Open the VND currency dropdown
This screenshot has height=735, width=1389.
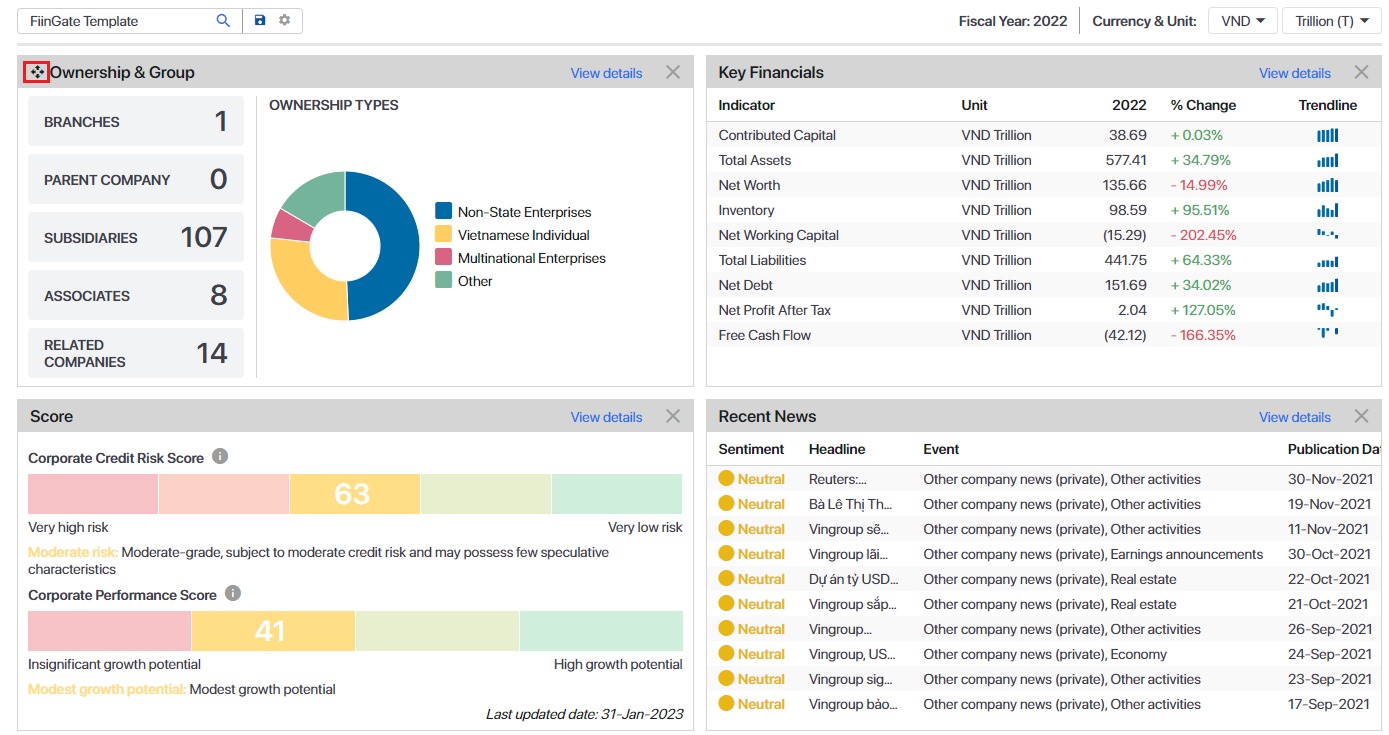pos(1242,21)
